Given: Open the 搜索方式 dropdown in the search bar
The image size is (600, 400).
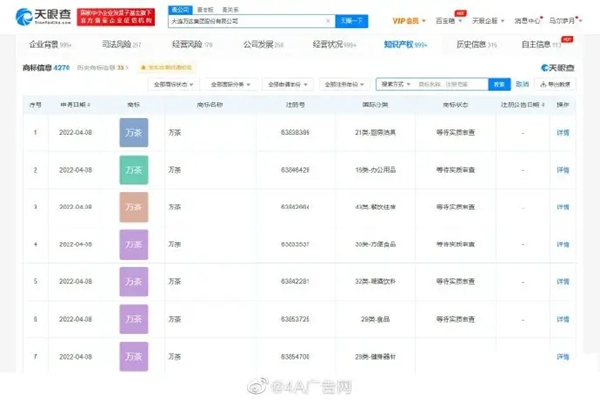Looking at the screenshot, I should pyautogui.click(x=396, y=84).
